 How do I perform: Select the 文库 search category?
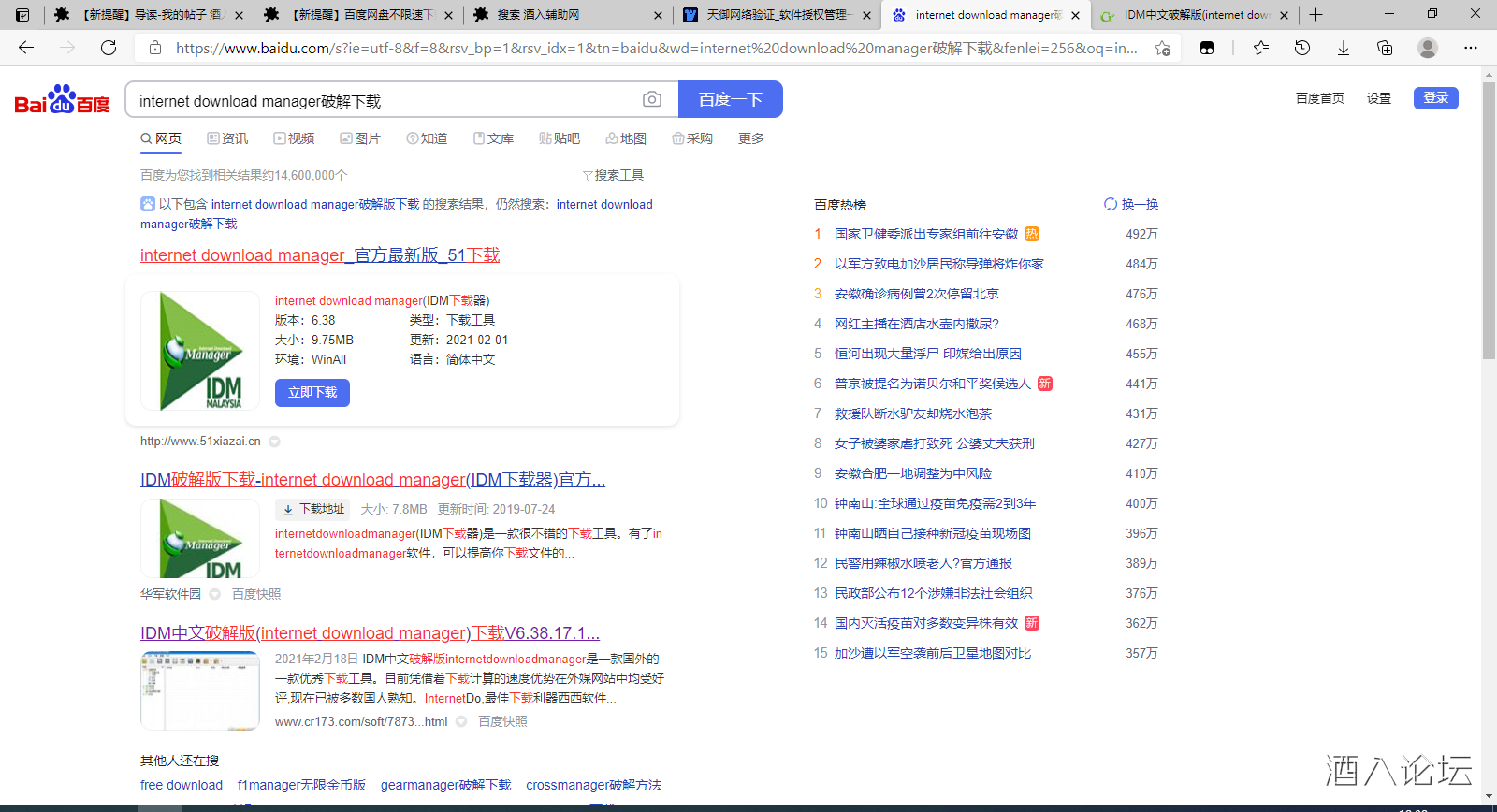[x=493, y=138]
